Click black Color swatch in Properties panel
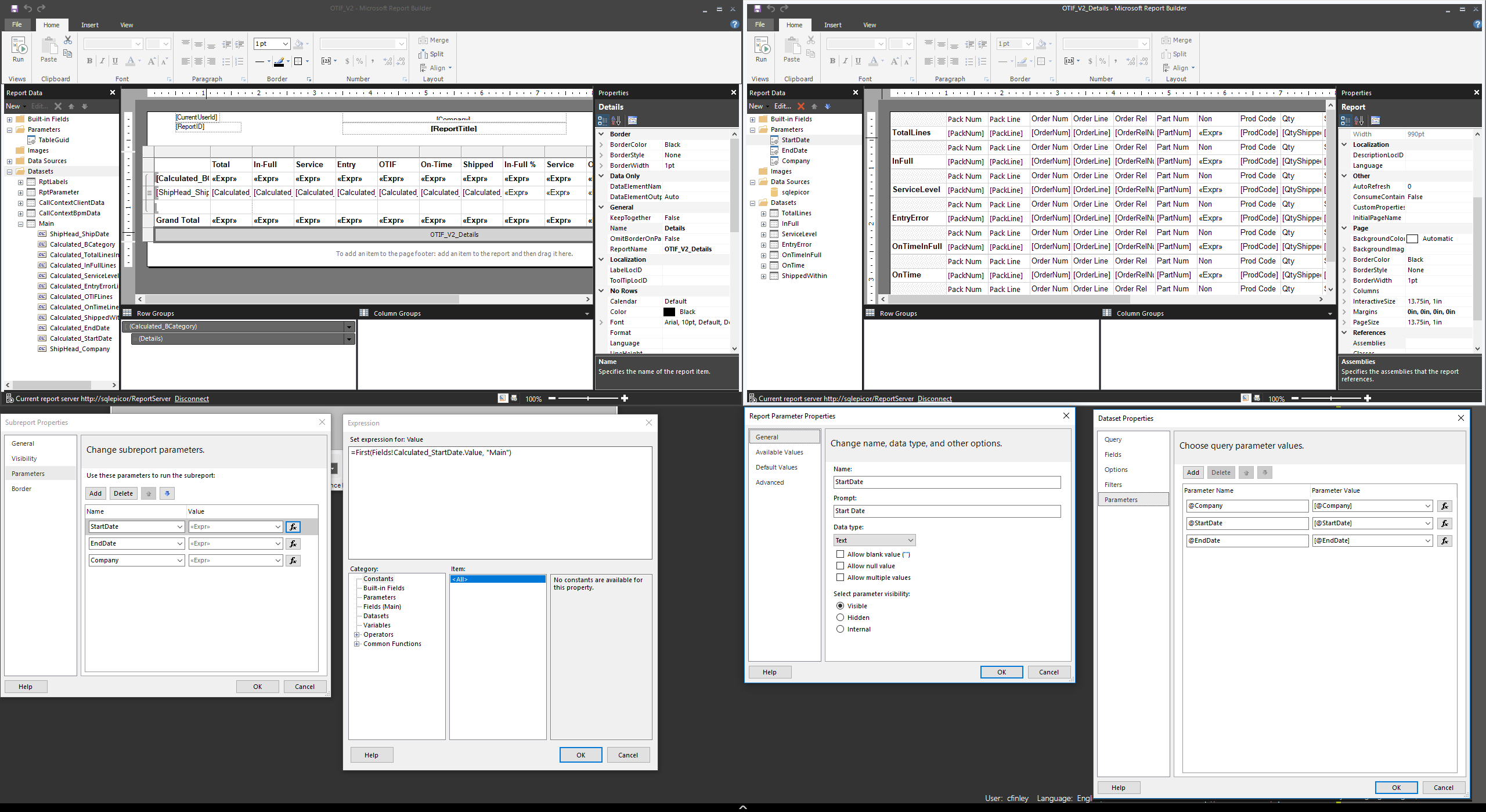Viewport: 1486px width, 812px height. pyautogui.click(x=669, y=312)
